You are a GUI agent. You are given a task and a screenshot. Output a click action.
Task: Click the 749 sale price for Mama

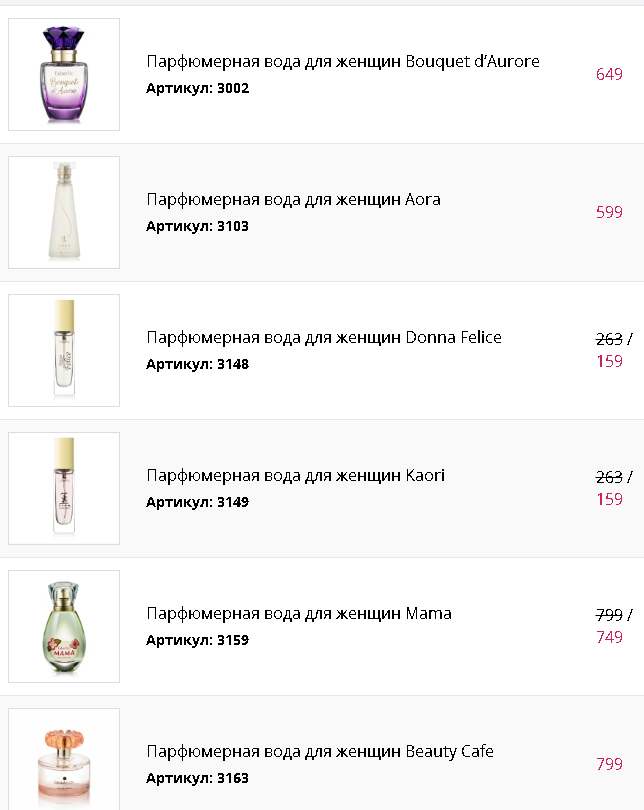pos(609,637)
